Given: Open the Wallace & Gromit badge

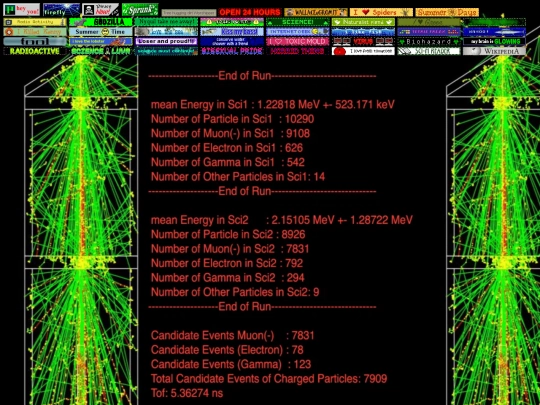Looking at the screenshot, I should 316,12.
